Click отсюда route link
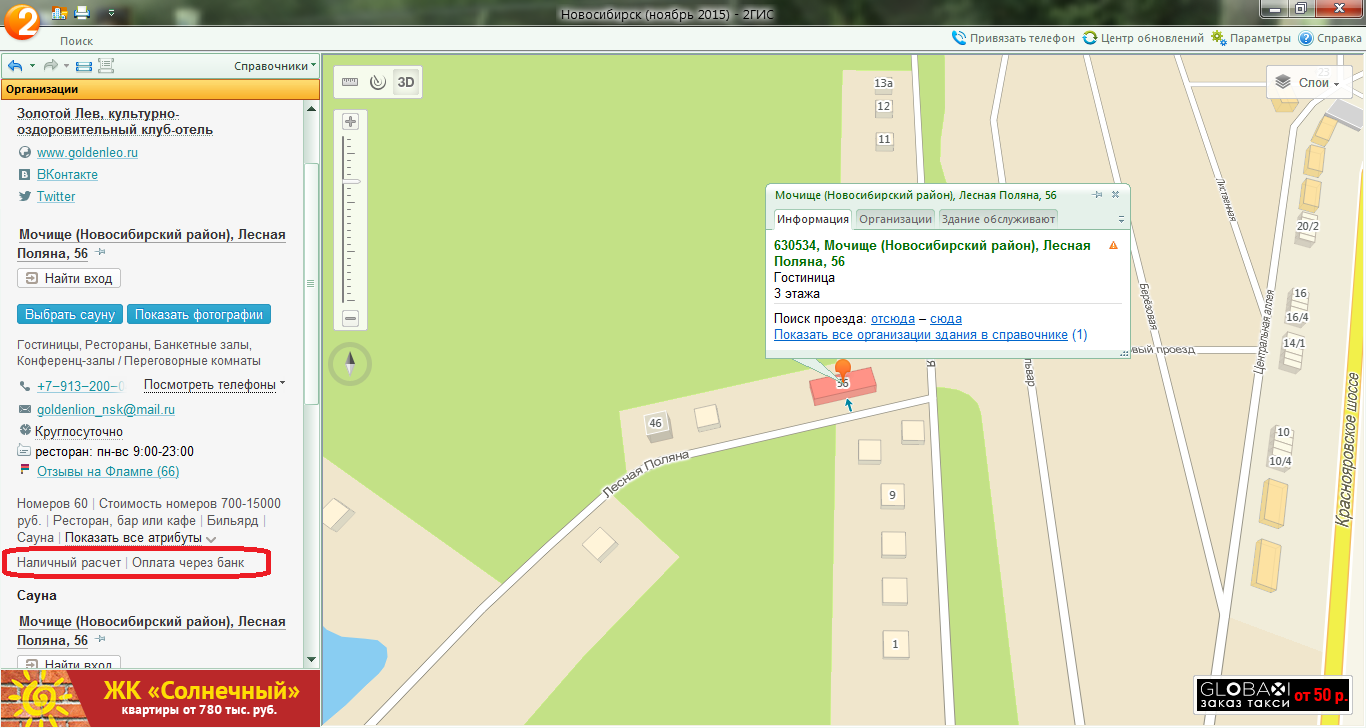Image resolution: width=1366 pixels, height=728 pixels. click(x=893, y=319)
